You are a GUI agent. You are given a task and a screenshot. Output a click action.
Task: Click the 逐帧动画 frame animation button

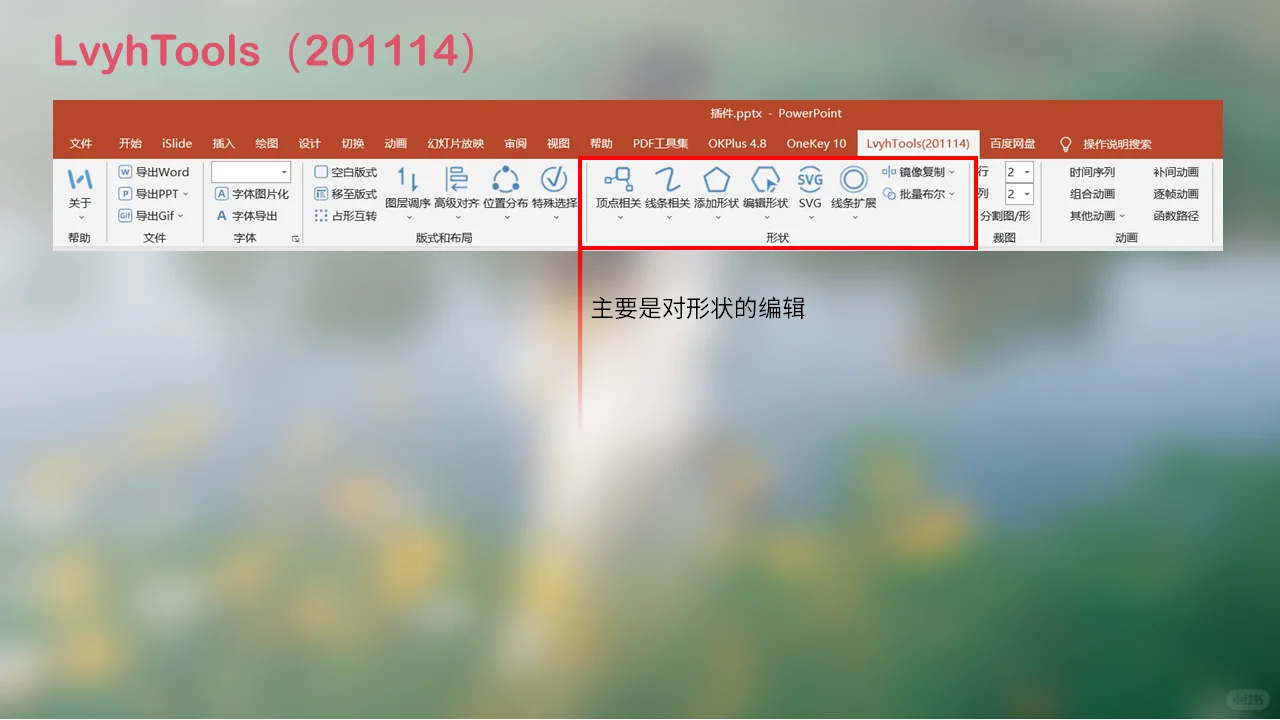click(x=1176, y=194)
